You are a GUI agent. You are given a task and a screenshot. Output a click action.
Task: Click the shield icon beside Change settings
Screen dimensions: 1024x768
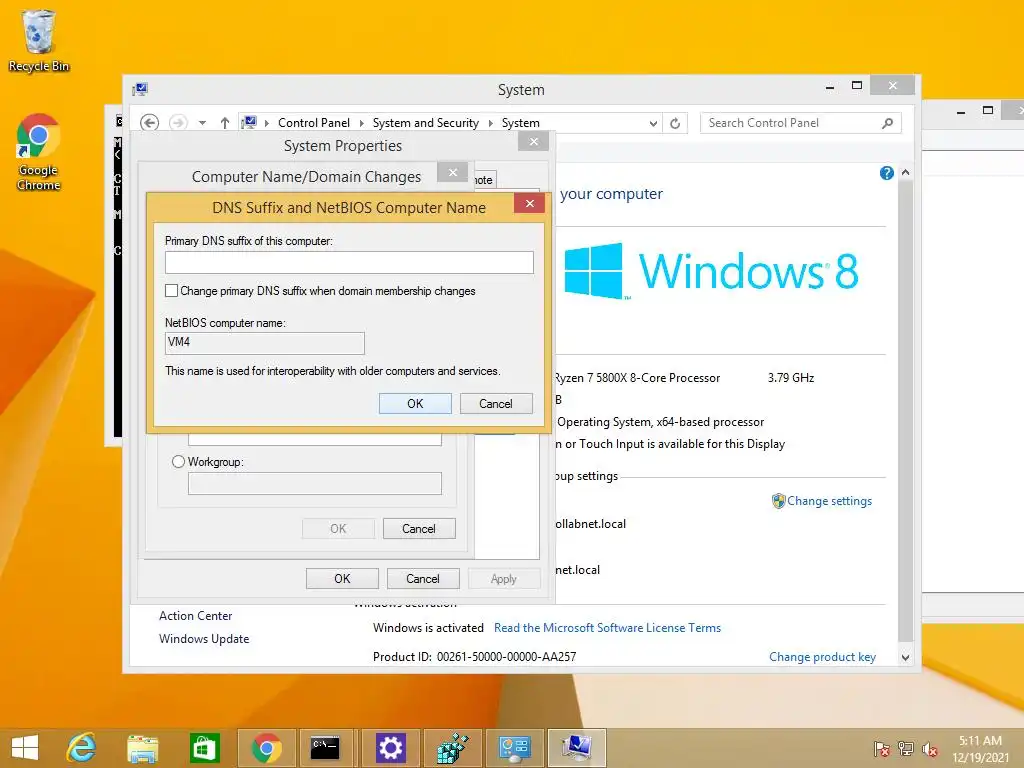778,501
